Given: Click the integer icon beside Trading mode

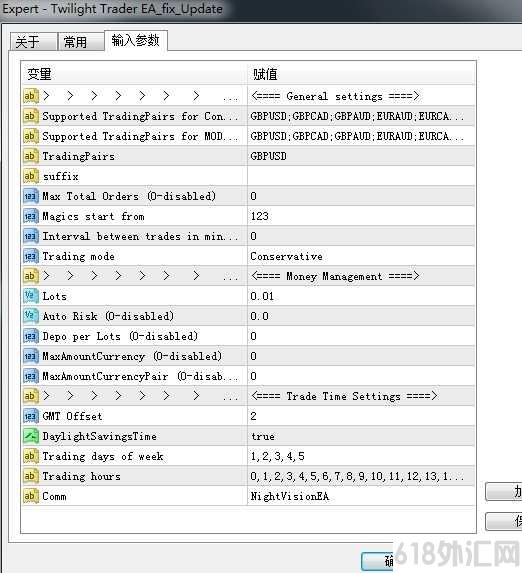Looking at the screenshot, I should pos(30,256).
